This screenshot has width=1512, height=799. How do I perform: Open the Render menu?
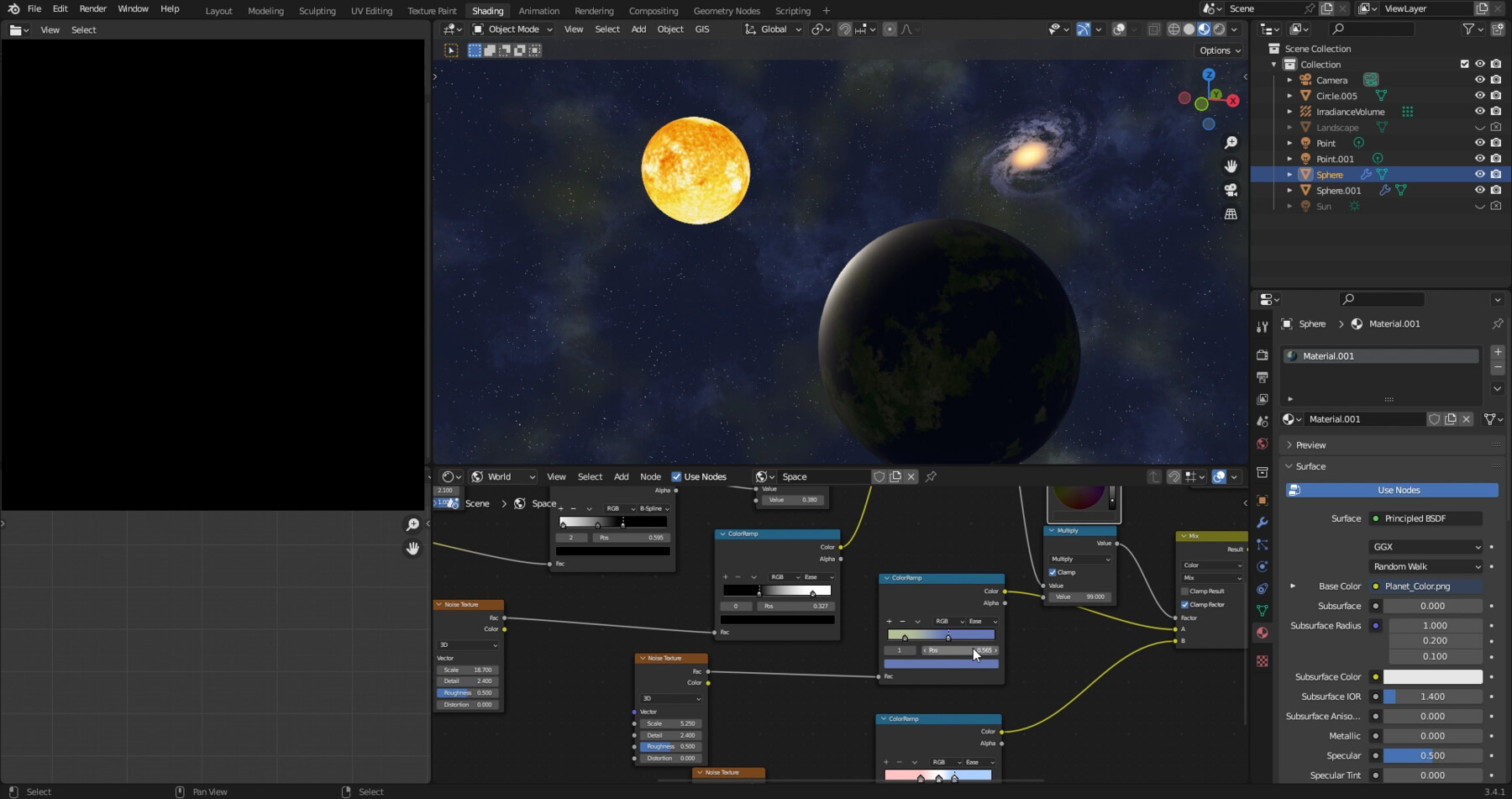[92, 8]
